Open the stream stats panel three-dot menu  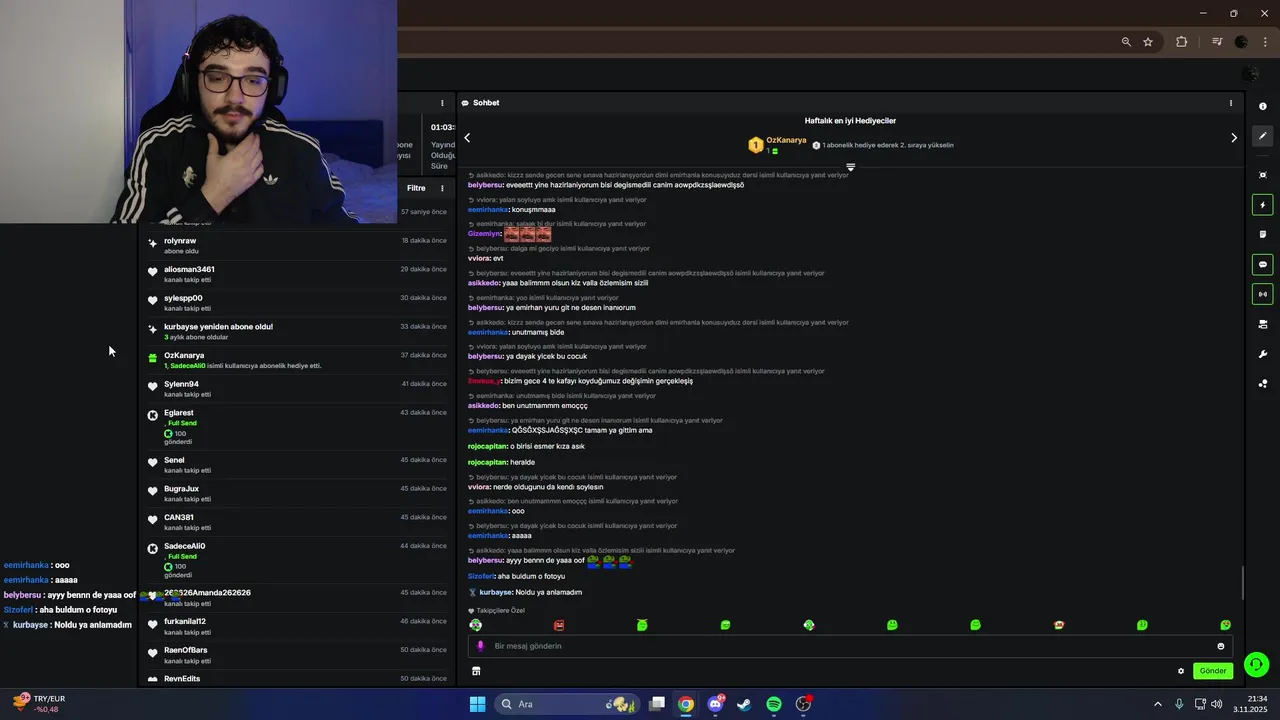click(x=442, y=103)
